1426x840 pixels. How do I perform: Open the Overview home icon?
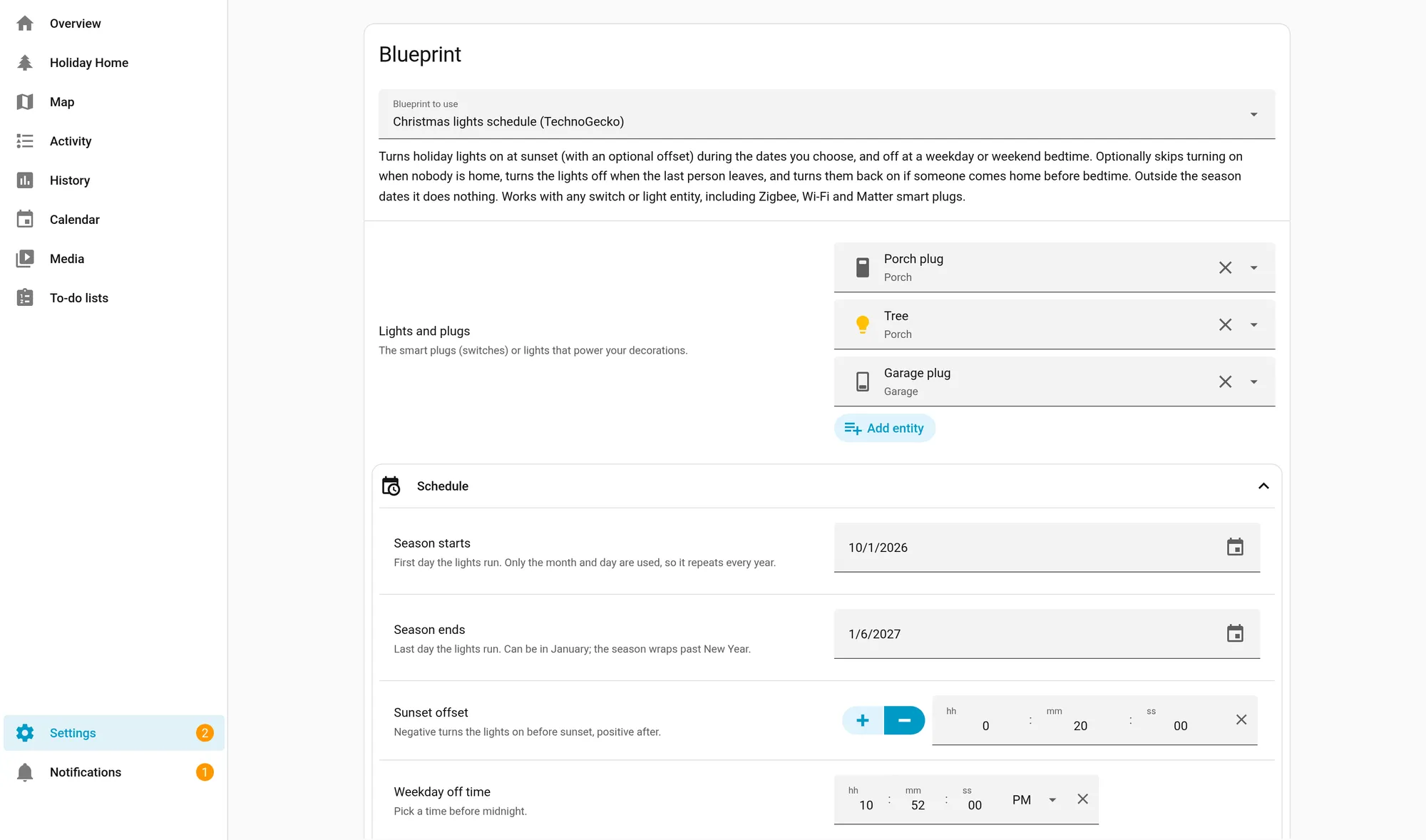pyautogui.click(x=25, y=24)
